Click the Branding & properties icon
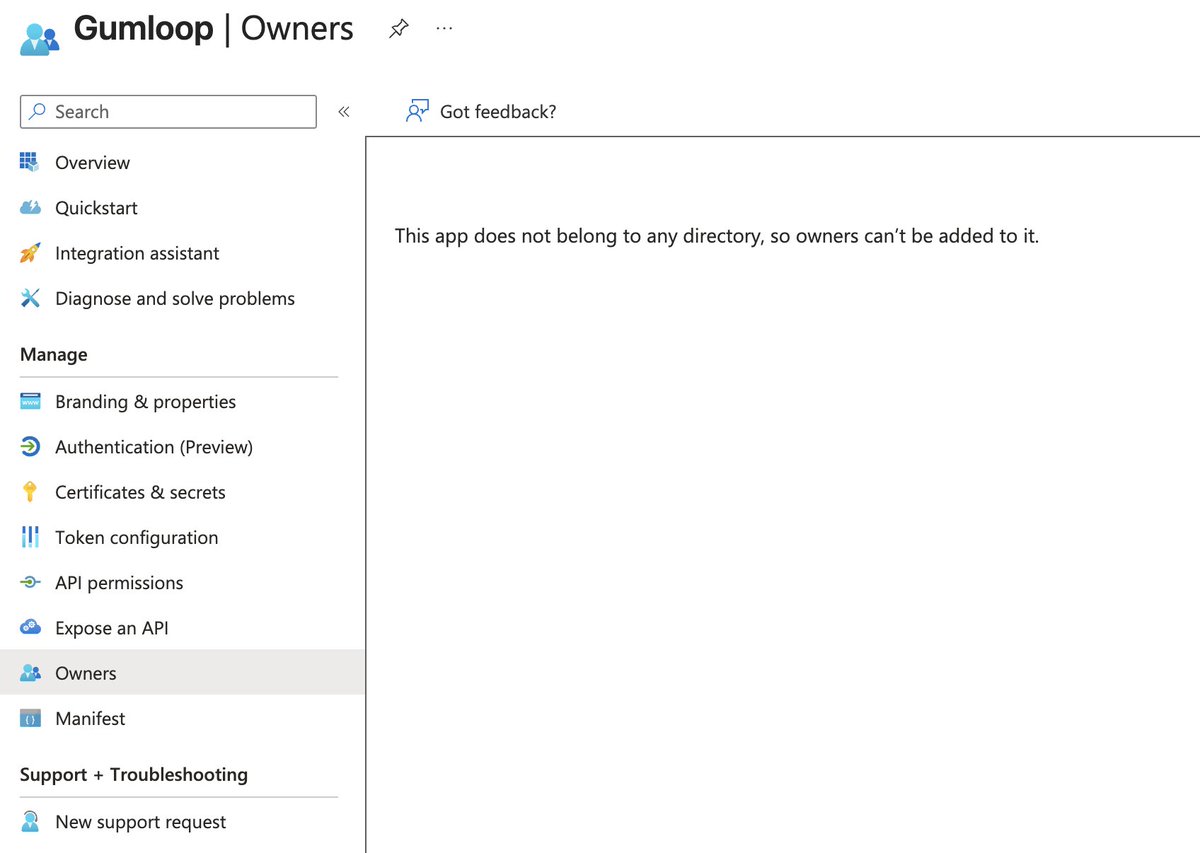Viewport: 1200px width, 853px height. pos(30,402)
